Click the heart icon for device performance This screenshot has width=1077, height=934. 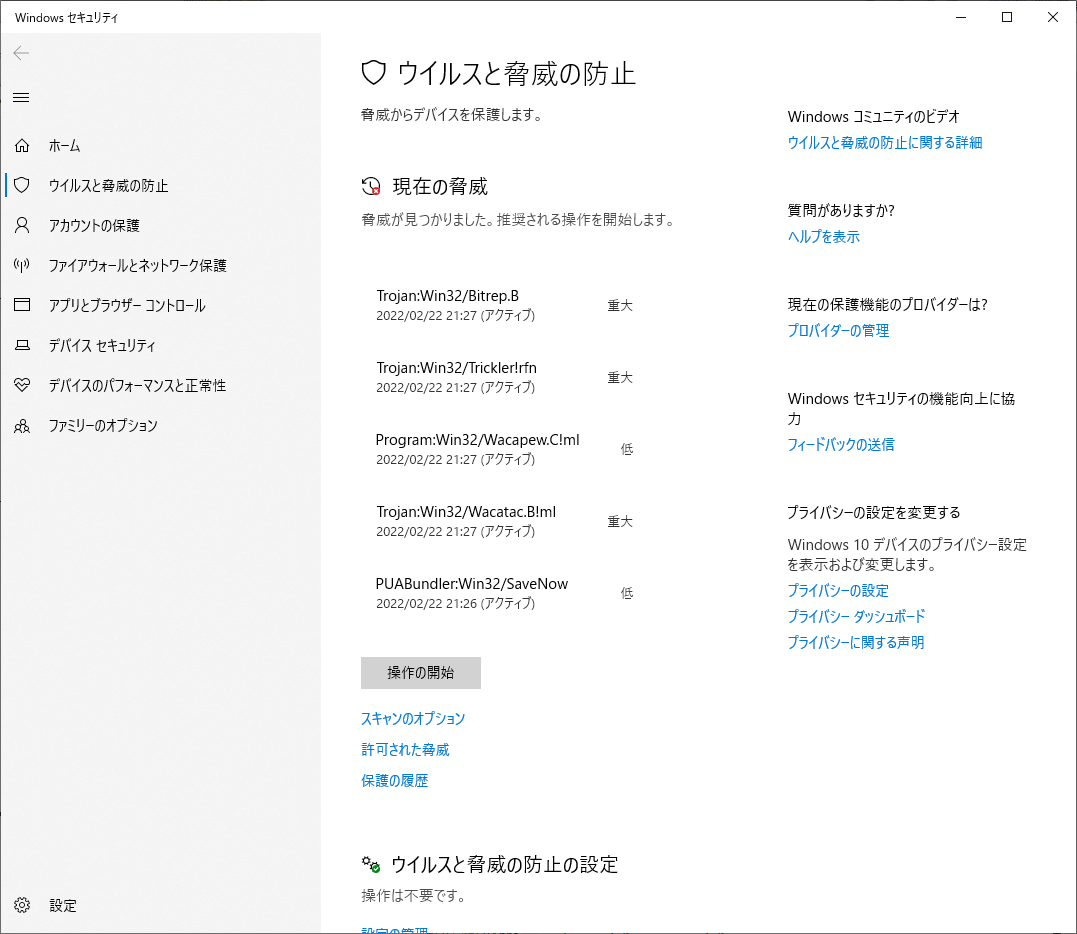pyautogui.click(x=22, y=385)
